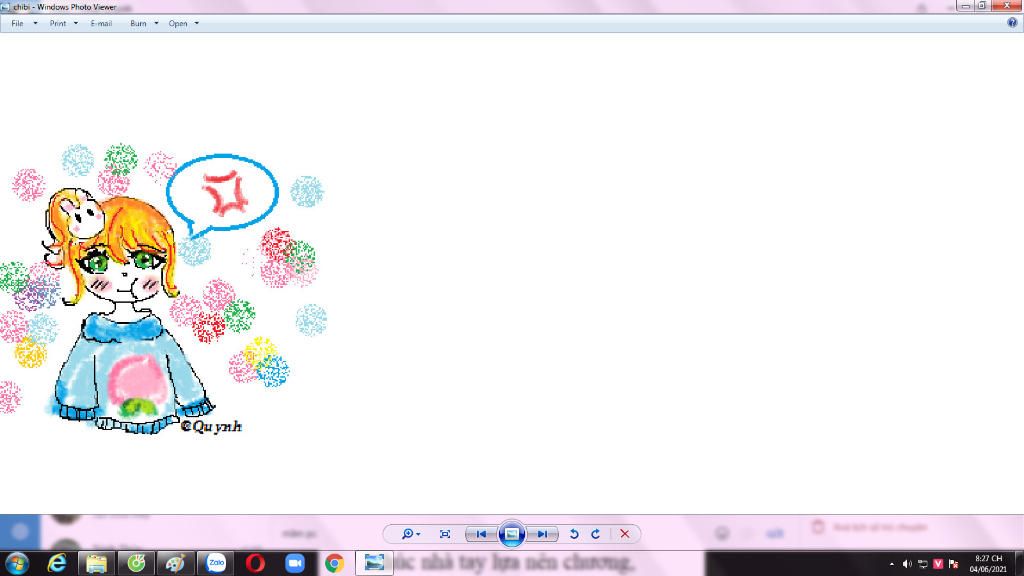Restore down the Photo Viewer window
This screenshot has height=576, width=1024.
point(982,6)
